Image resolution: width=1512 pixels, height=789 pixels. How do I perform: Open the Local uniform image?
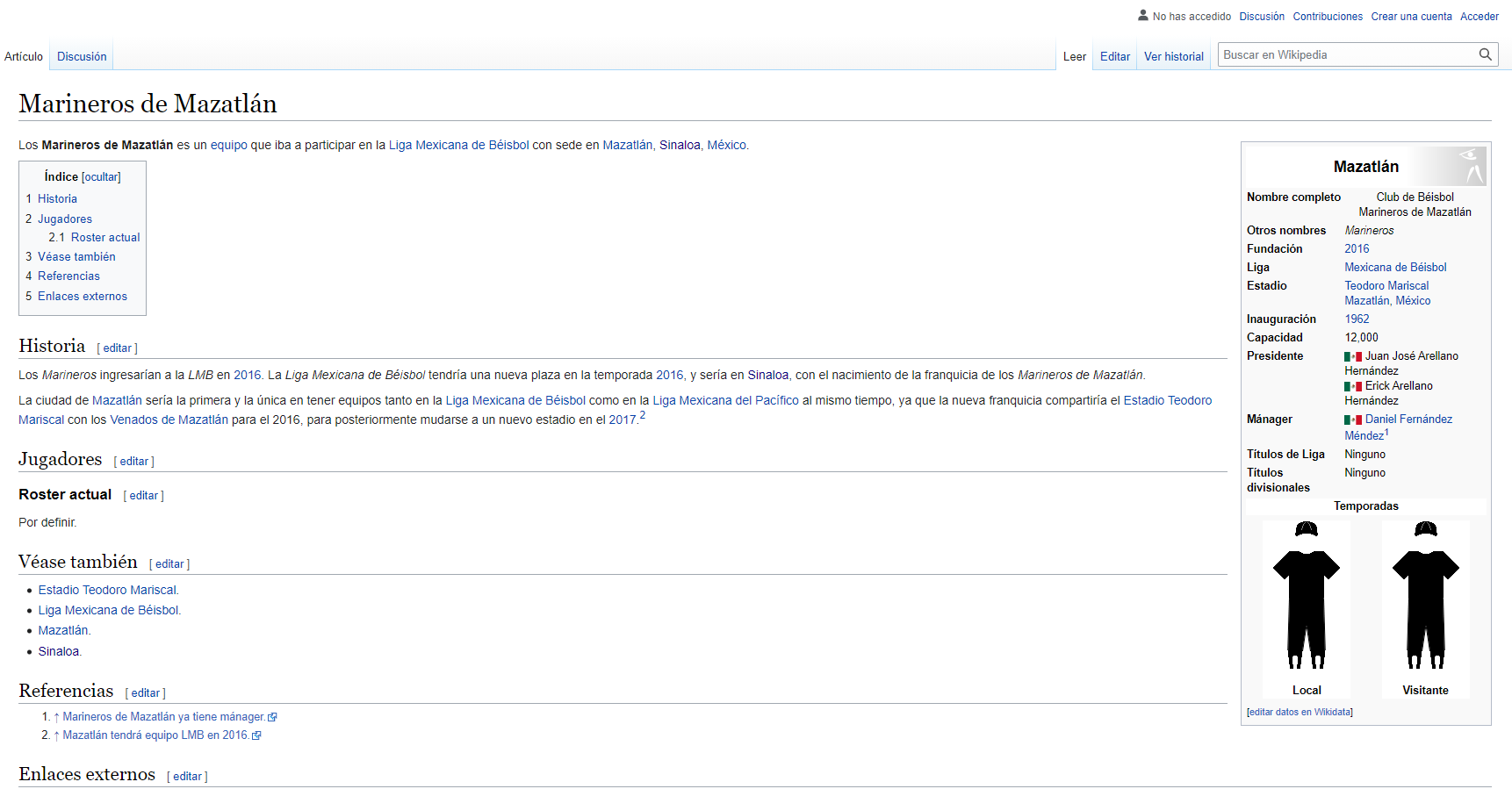(x=1307, y=597)
